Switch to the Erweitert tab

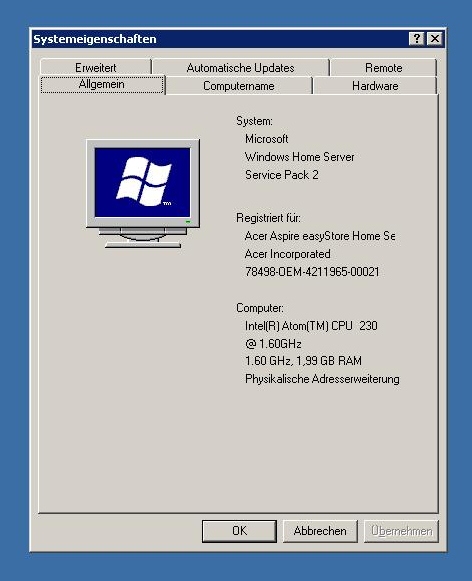tap(96, 67)
